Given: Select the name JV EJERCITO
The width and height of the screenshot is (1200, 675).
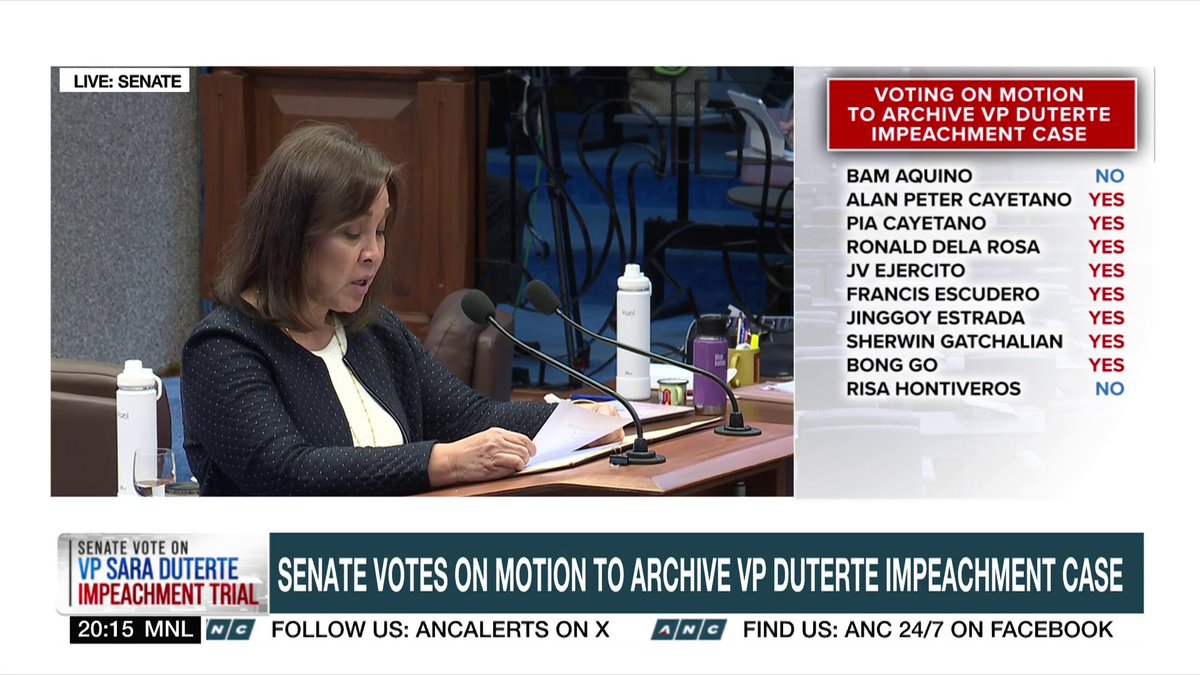Looking at the screenshot, I should (906, 270).
